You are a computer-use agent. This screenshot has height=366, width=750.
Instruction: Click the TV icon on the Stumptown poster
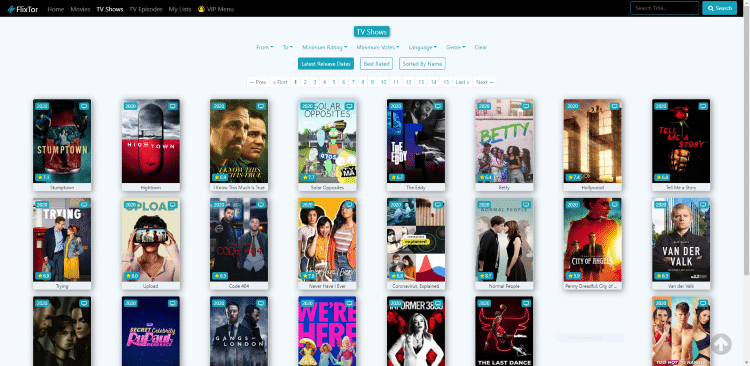pos(84,106)
